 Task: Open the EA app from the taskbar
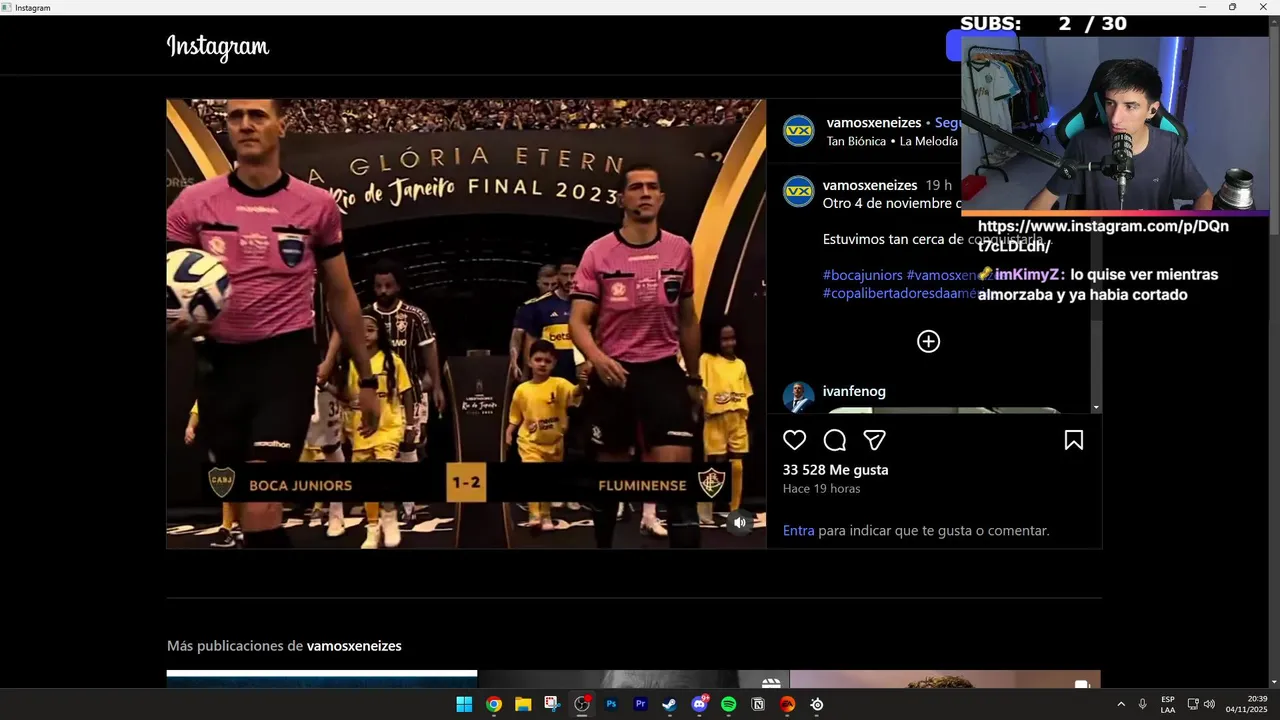(787, 704)
